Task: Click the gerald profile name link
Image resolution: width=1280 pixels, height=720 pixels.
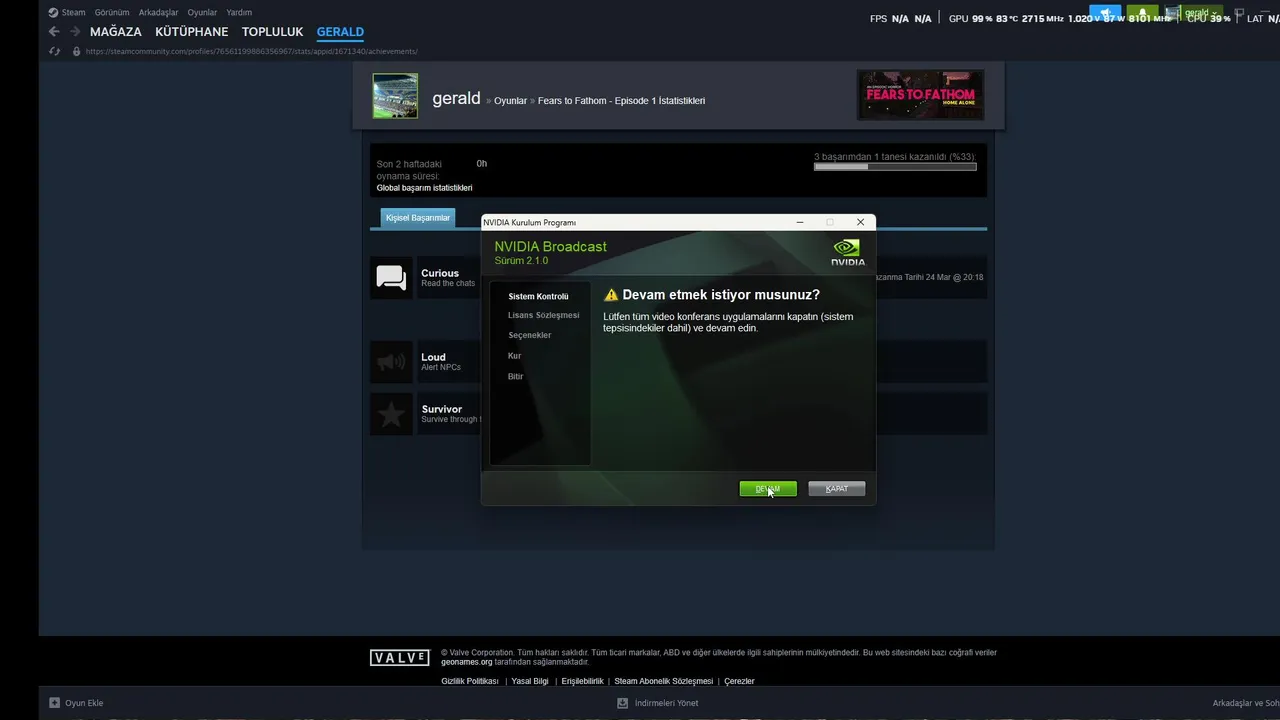Action: point(456,98)
